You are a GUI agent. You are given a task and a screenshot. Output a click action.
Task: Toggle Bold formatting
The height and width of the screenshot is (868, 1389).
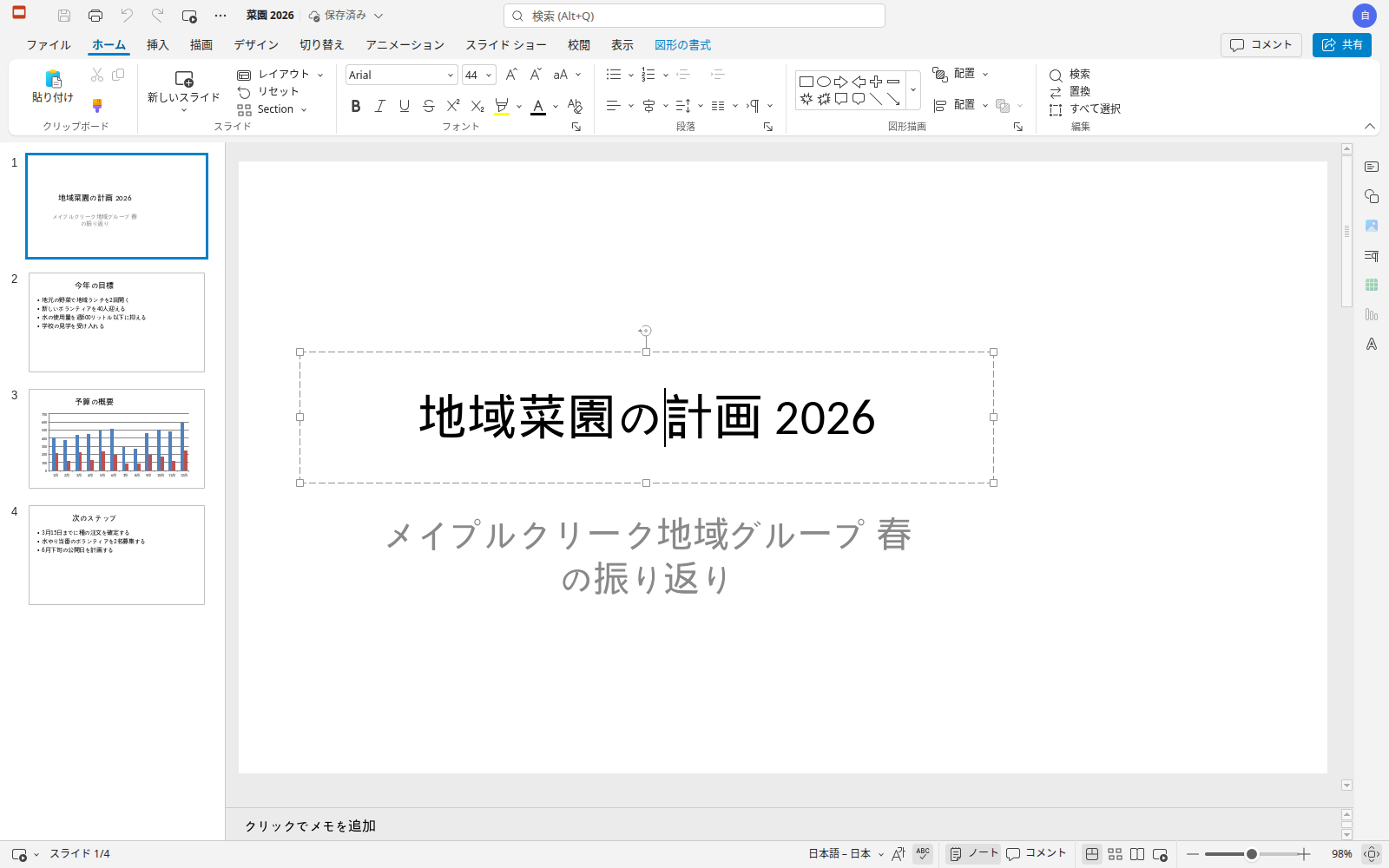356,106
